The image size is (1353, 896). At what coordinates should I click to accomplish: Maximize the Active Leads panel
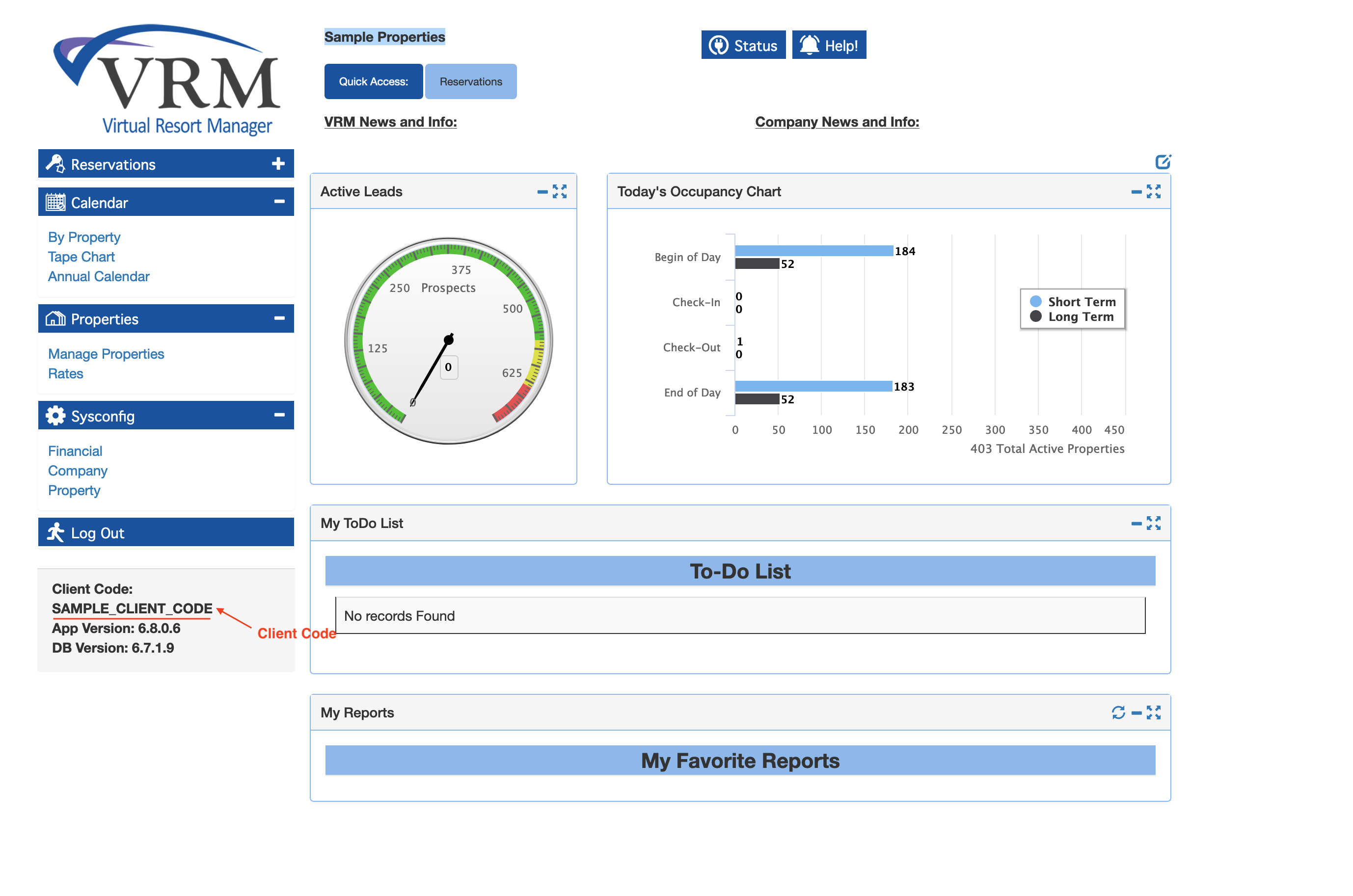tap(560, 191)
